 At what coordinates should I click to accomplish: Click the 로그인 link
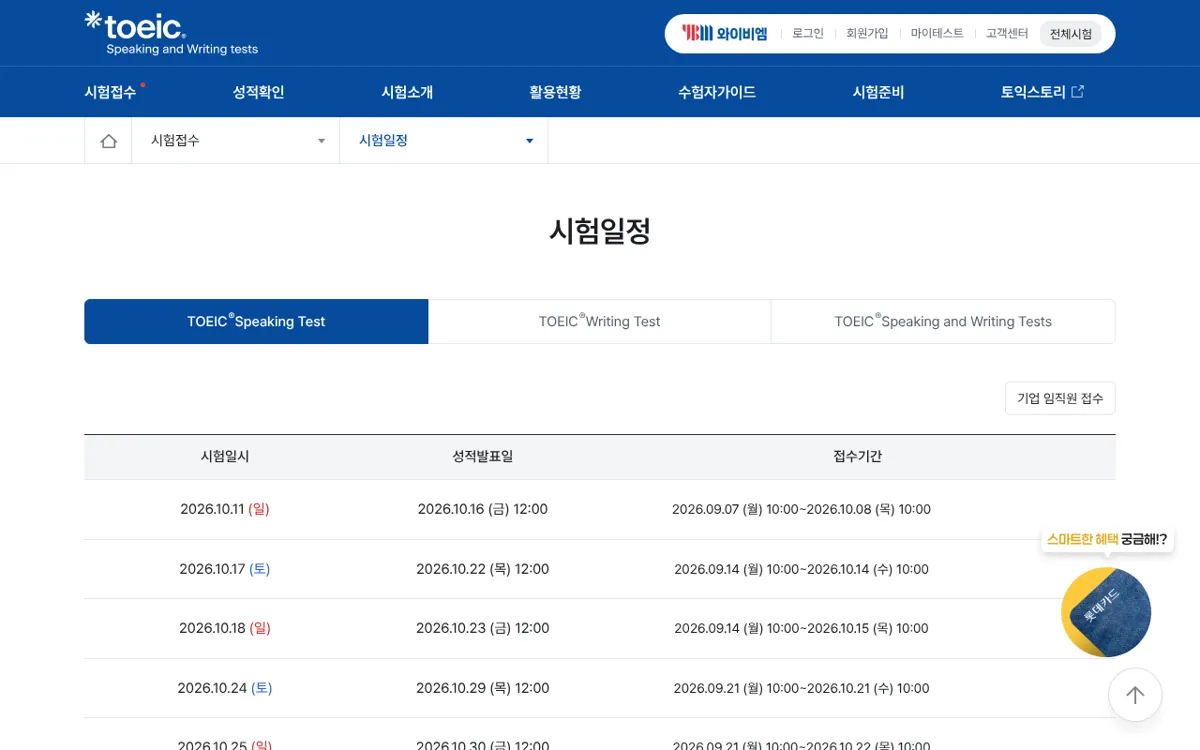(x=808, y=33)
